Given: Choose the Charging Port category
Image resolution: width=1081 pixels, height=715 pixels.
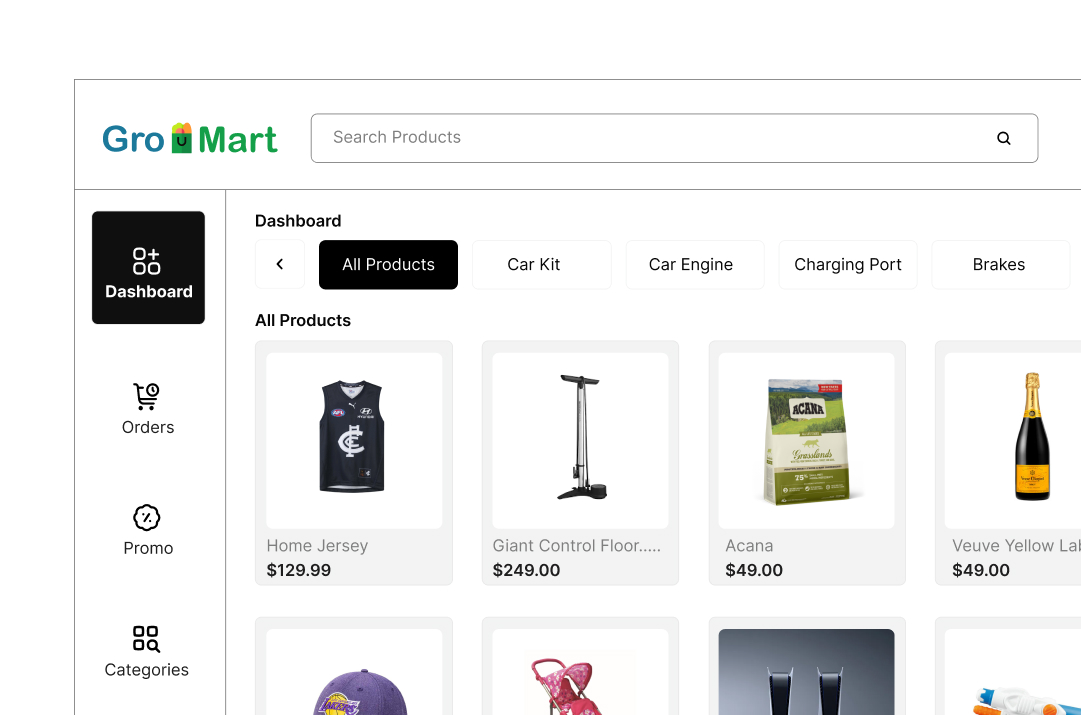Looking at the screenshot, I should coord(848,265).
